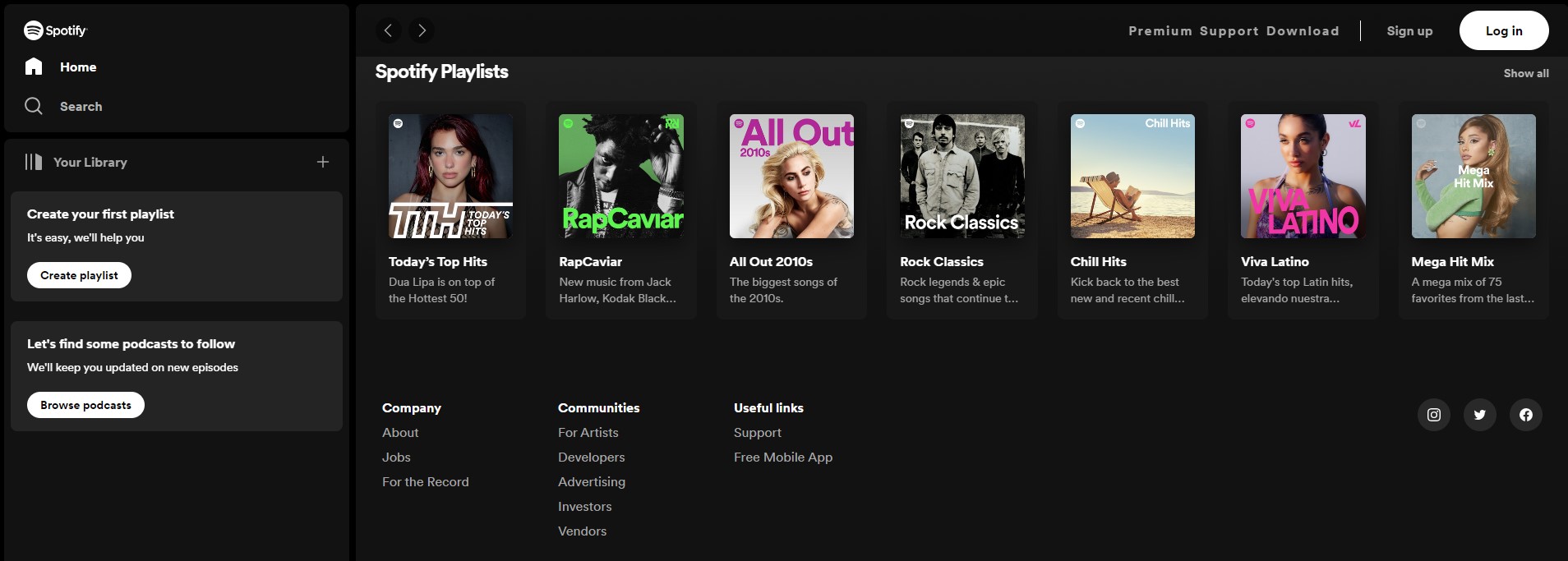Open the Chill Hits playlist cover

pos(1132,177)
